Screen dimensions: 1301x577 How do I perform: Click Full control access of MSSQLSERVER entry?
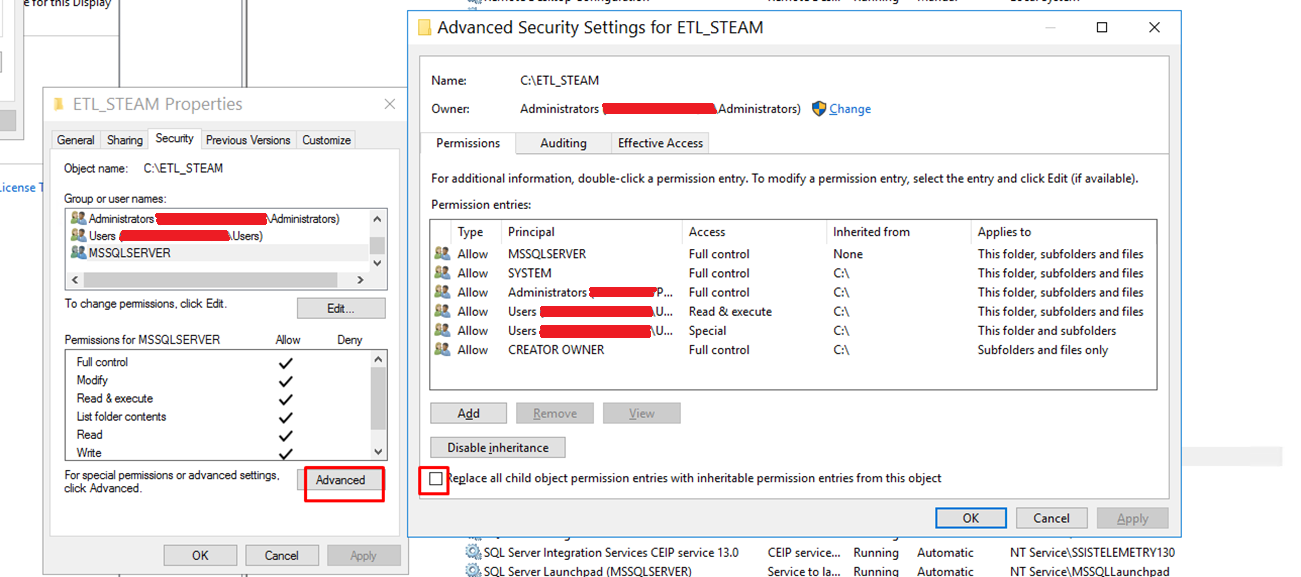coord(719,254)
